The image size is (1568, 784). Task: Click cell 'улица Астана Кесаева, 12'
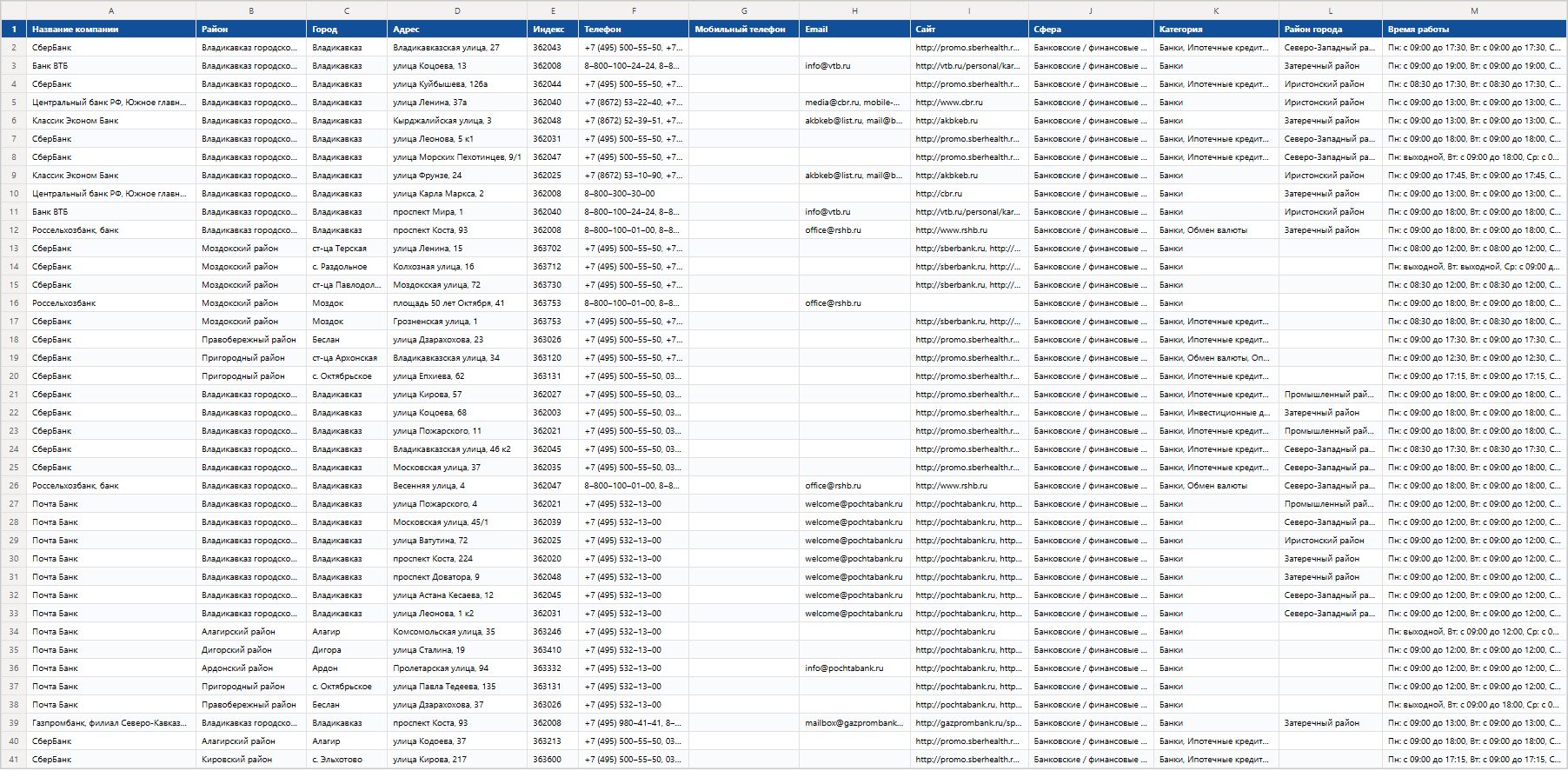[x=457, y=595]
